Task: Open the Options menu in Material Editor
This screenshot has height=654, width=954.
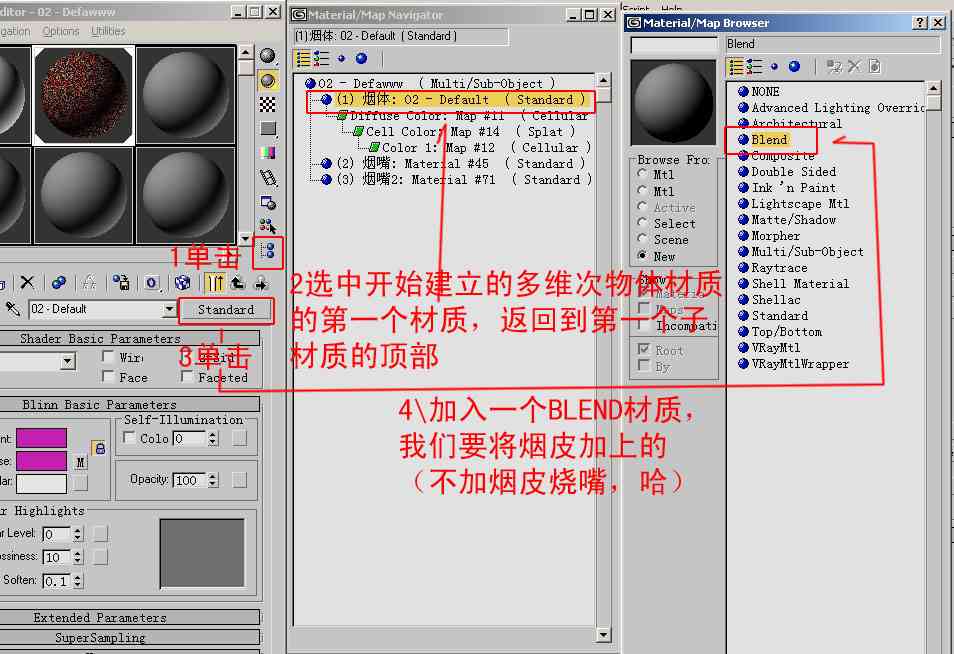Action: point(61,31)
